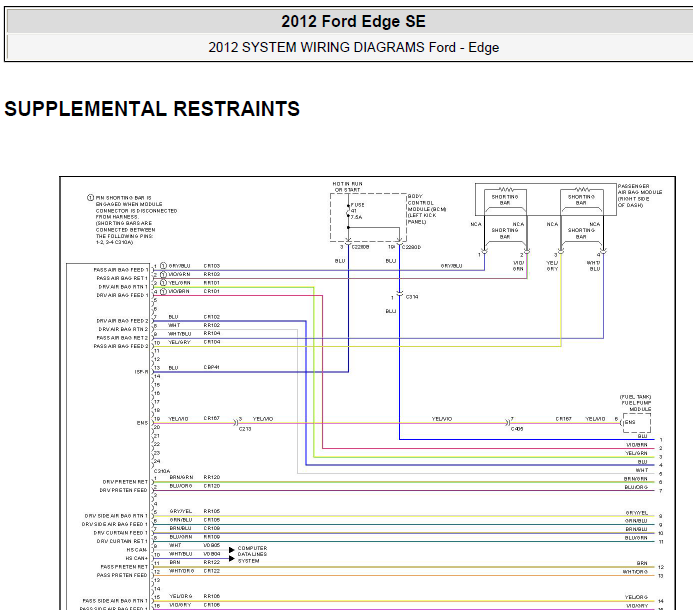The image size is (693, 610).
Task: Click the '2012 Ford Edge SE' title
Action: click(x=353, y=21)
